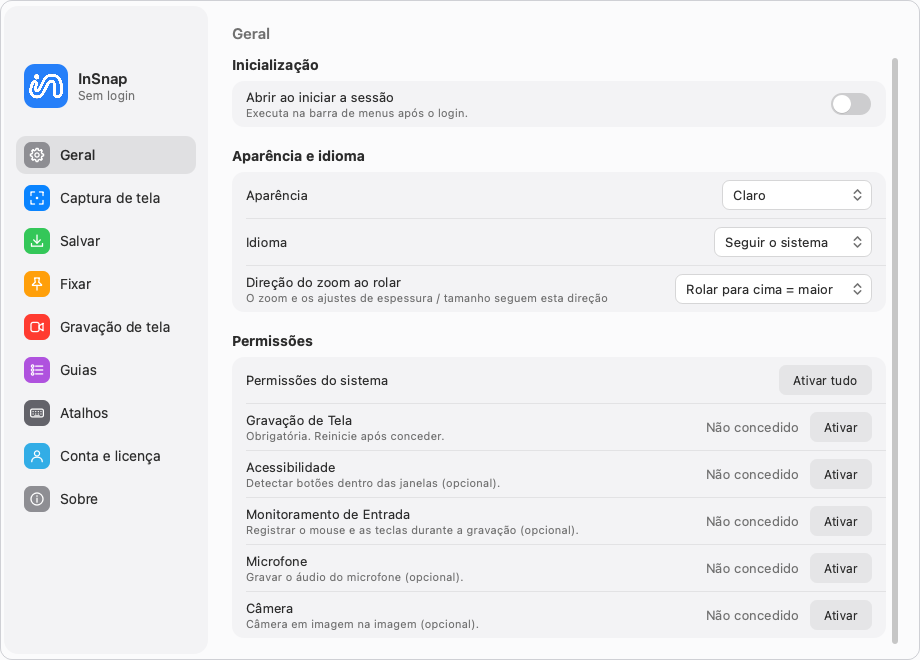Open the Atalhos label in sidebar
The image size is (920, 660).
pos(84,413)
